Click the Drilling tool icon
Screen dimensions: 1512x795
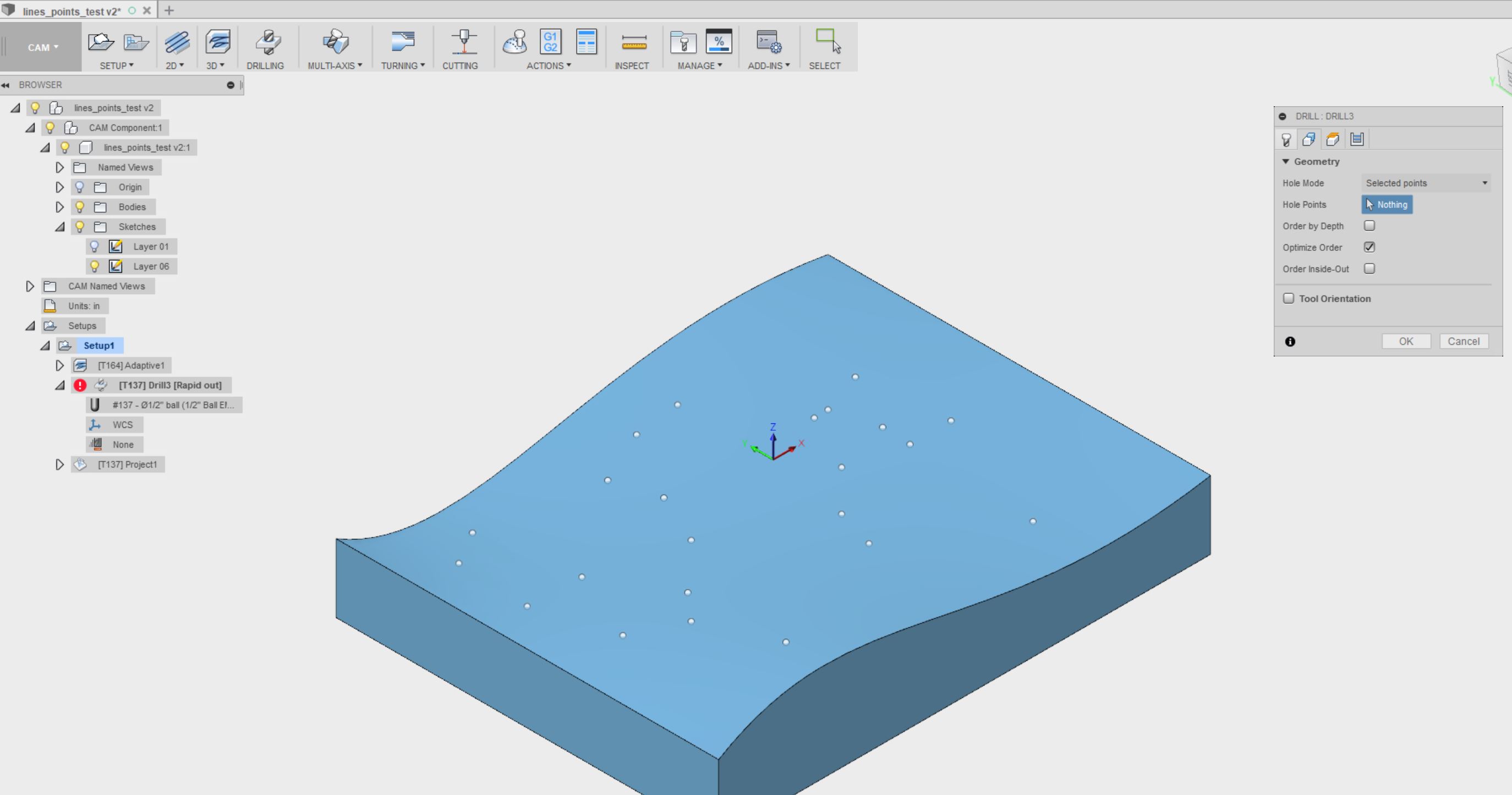click(x=267, y=42)
